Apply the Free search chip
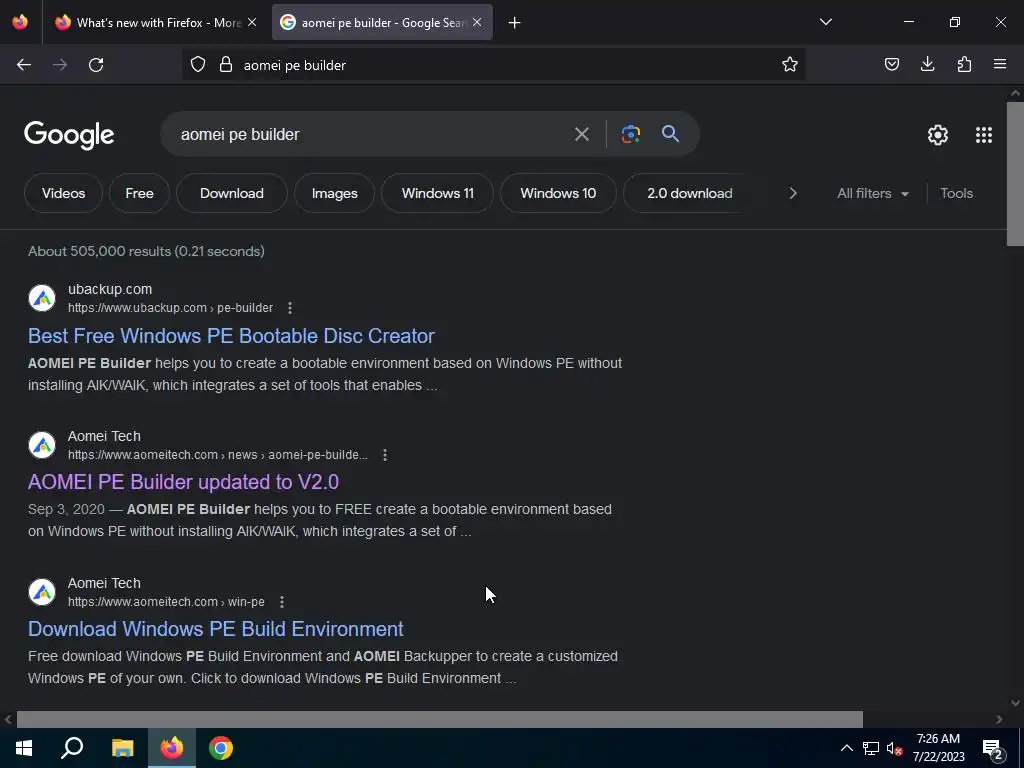The width and height of the screenshot is (1024, 768). (139, 193)
